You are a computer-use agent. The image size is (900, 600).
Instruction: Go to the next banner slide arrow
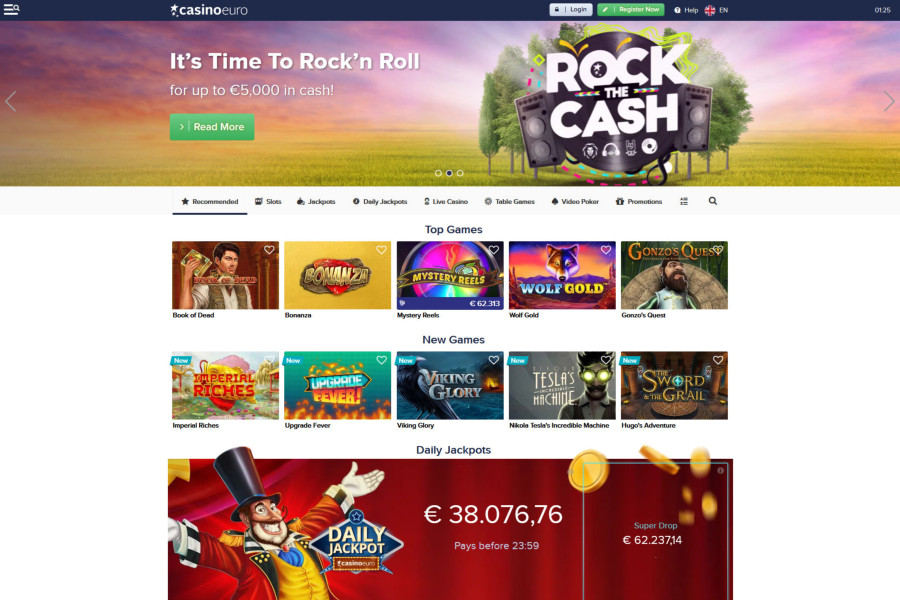(889, 101)
